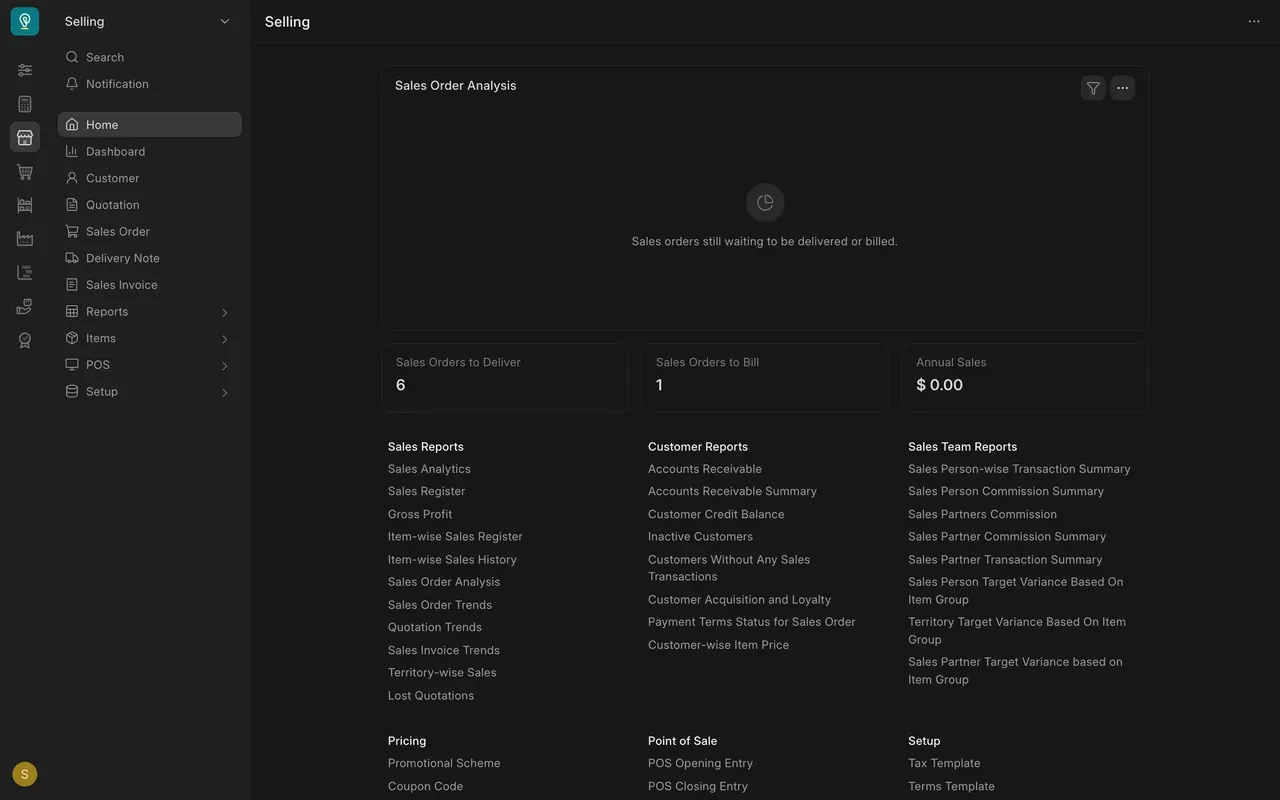Open the page ellipsis menu in the header
Image resolution: width=1280 pixels, height=800 pixels.
1254,21
